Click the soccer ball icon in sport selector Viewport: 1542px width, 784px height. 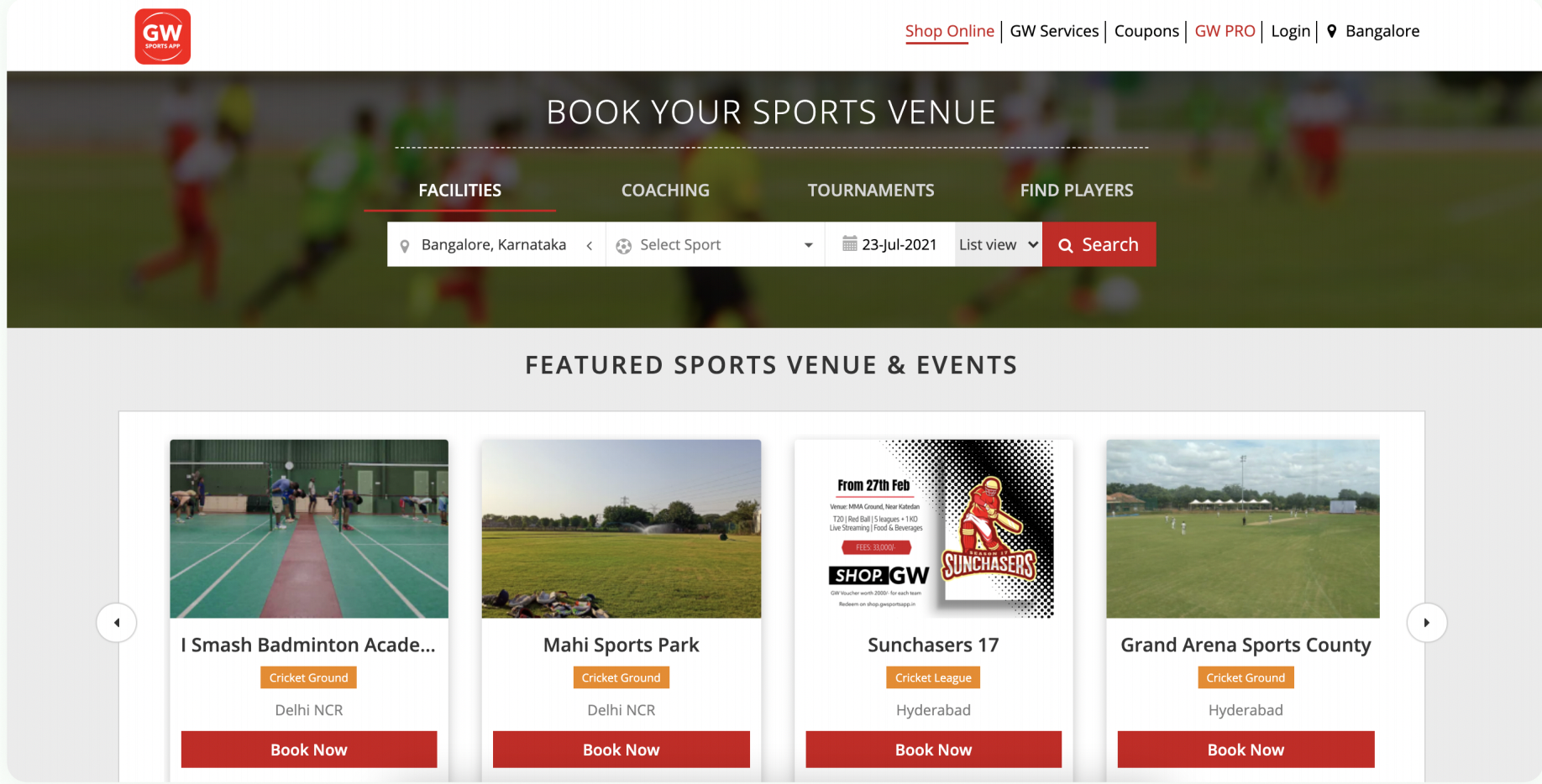click(623, 246)
